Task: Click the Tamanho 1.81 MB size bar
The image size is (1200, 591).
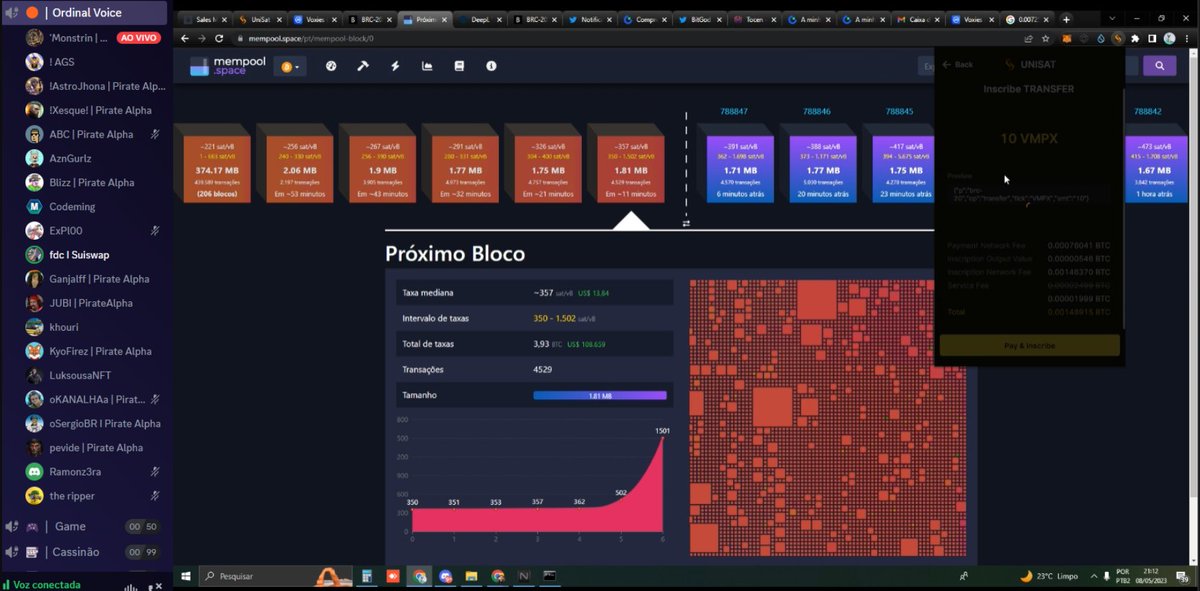Action: (x=599, y=395)
